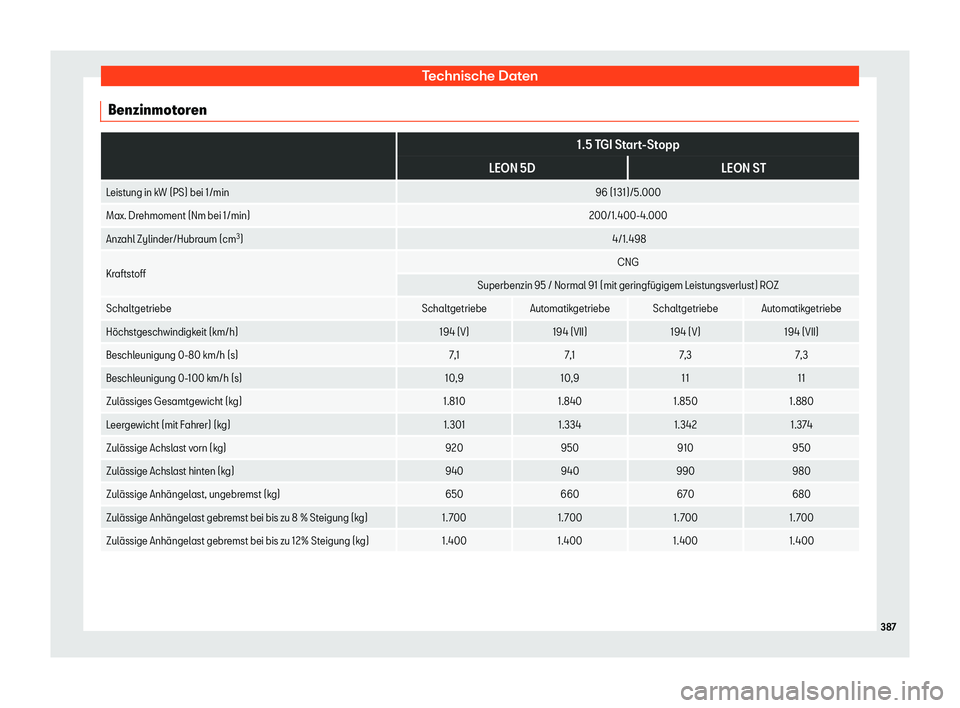This screenshot has width=960, height=708.
Task: Click the '1.5 TGI Start-Stopp' table header
Action: [628, 145]
